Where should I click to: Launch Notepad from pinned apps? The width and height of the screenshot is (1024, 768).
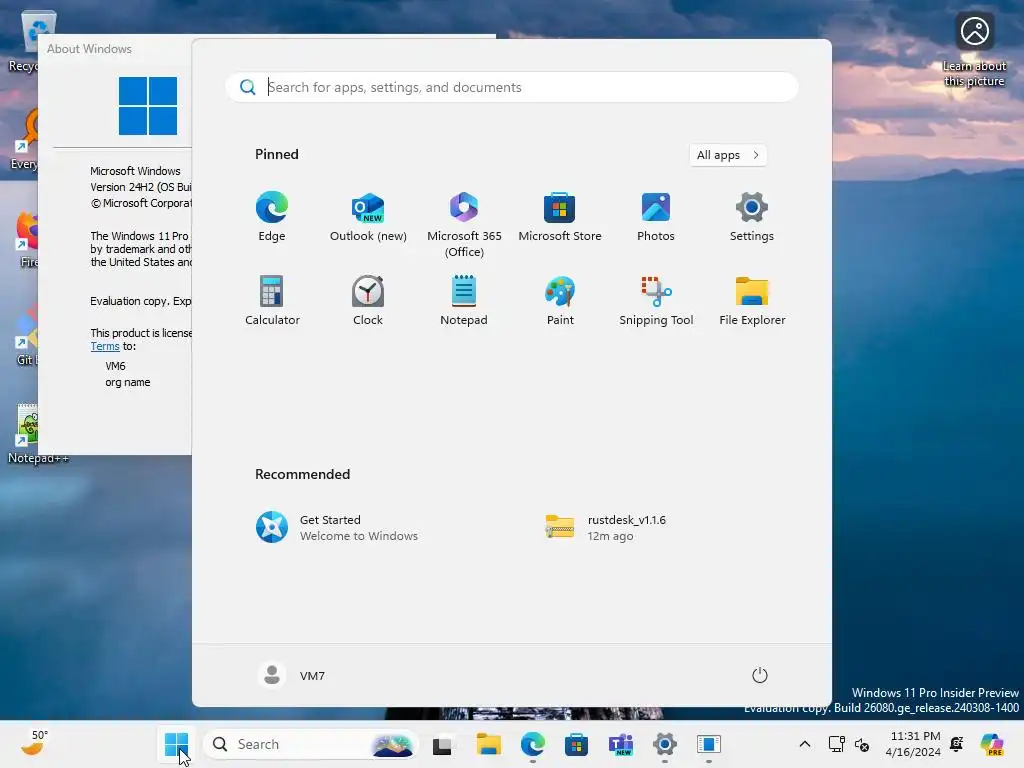[464, 300]
